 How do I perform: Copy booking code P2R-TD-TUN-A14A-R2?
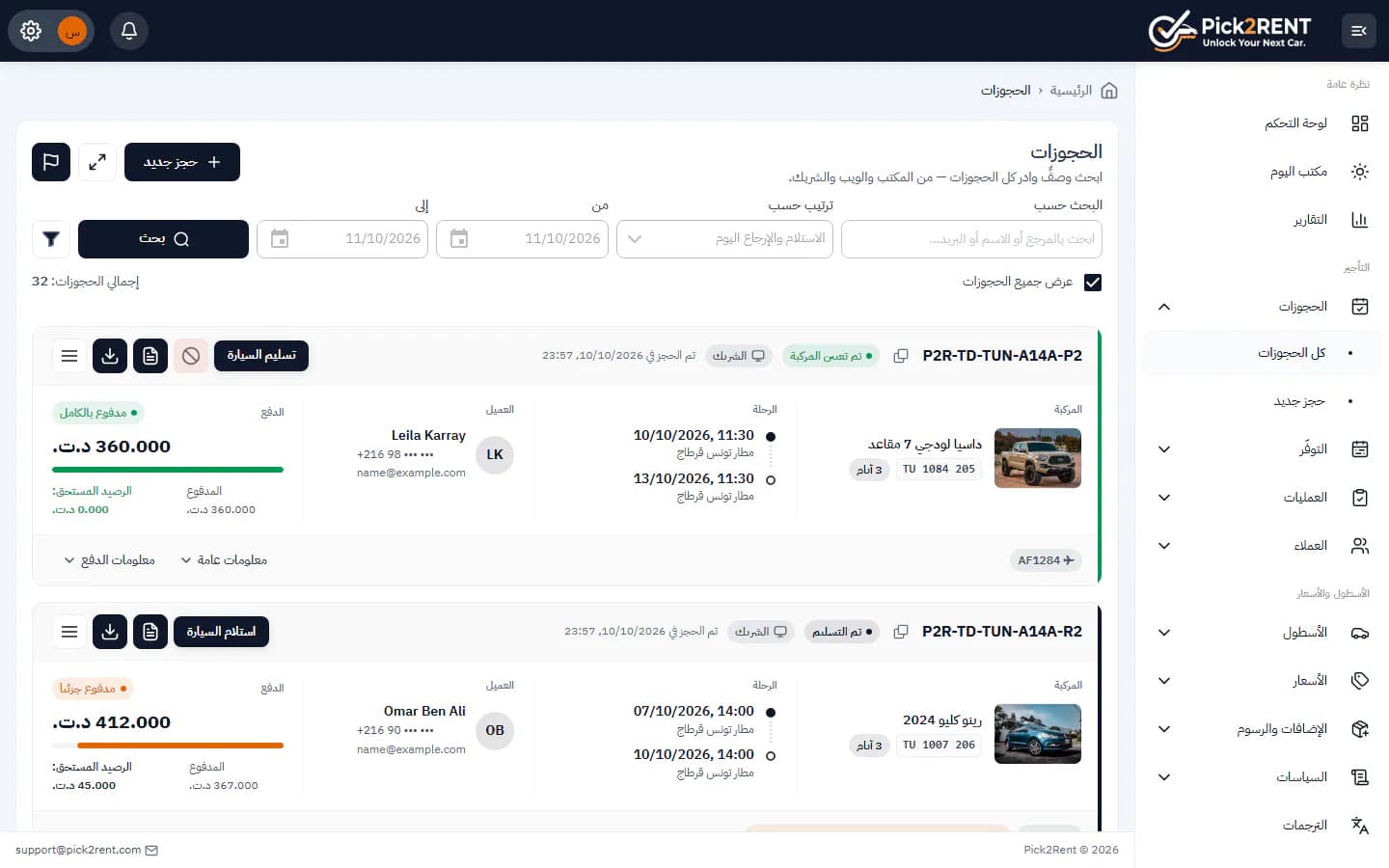coord(901,632)
